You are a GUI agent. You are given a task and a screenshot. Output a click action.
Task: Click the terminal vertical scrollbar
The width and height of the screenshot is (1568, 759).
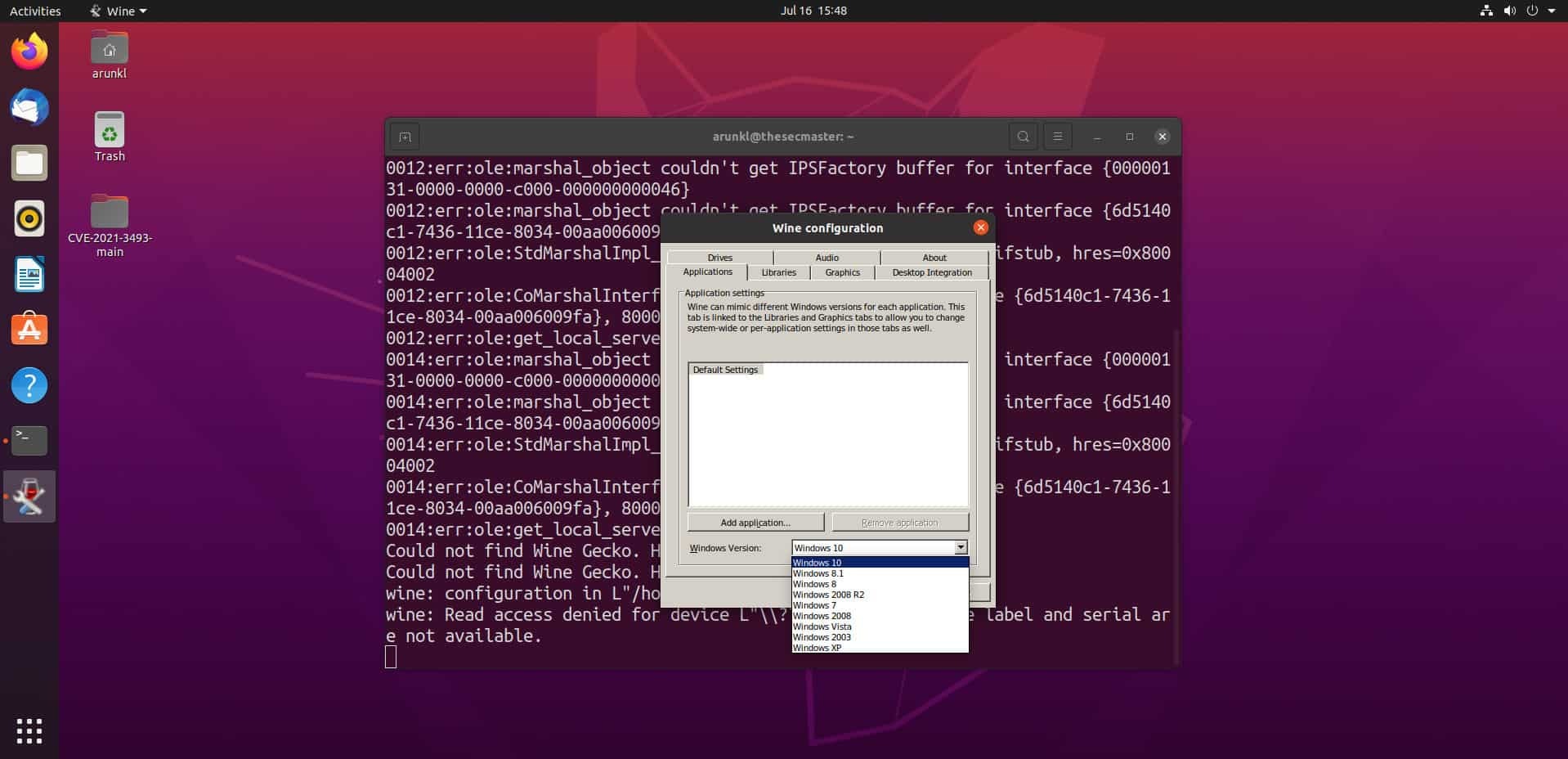point(1176,496)
